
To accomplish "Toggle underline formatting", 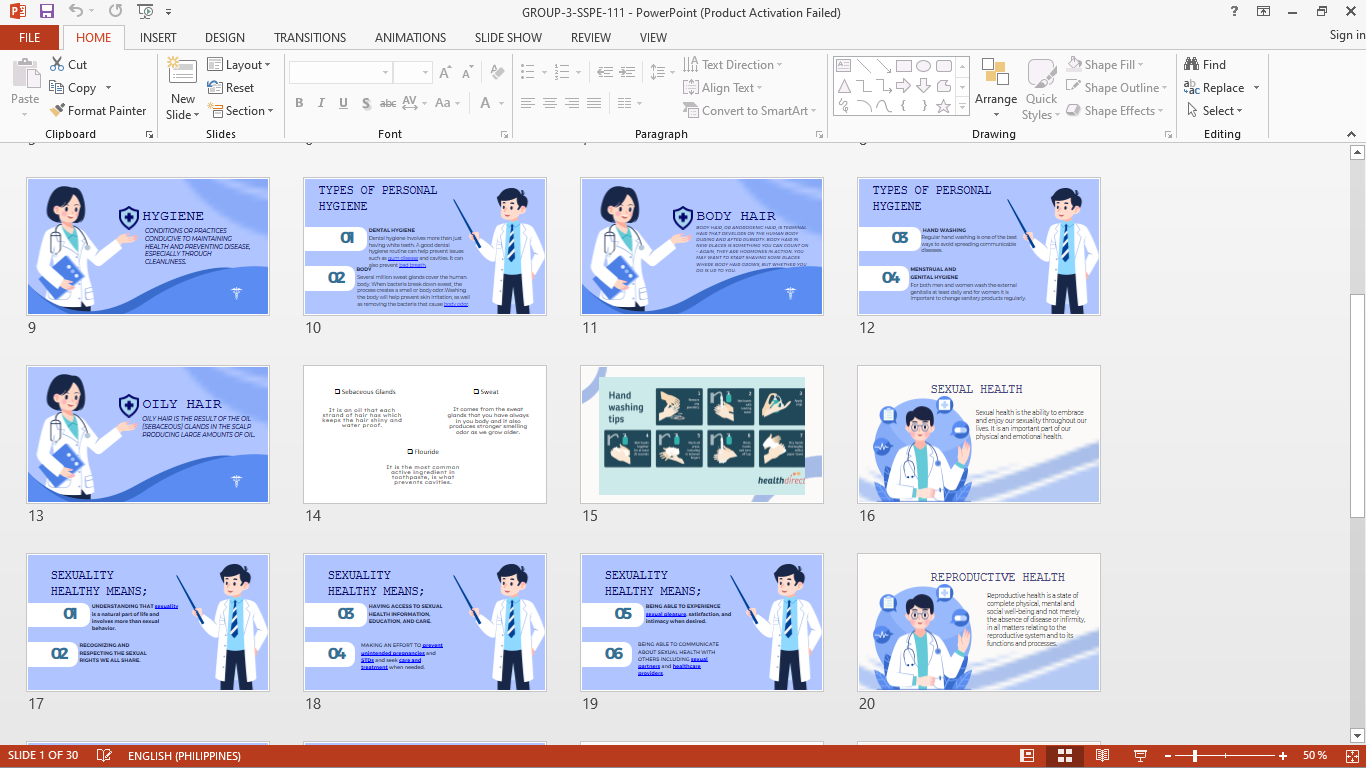I will (x=343, y=103).
